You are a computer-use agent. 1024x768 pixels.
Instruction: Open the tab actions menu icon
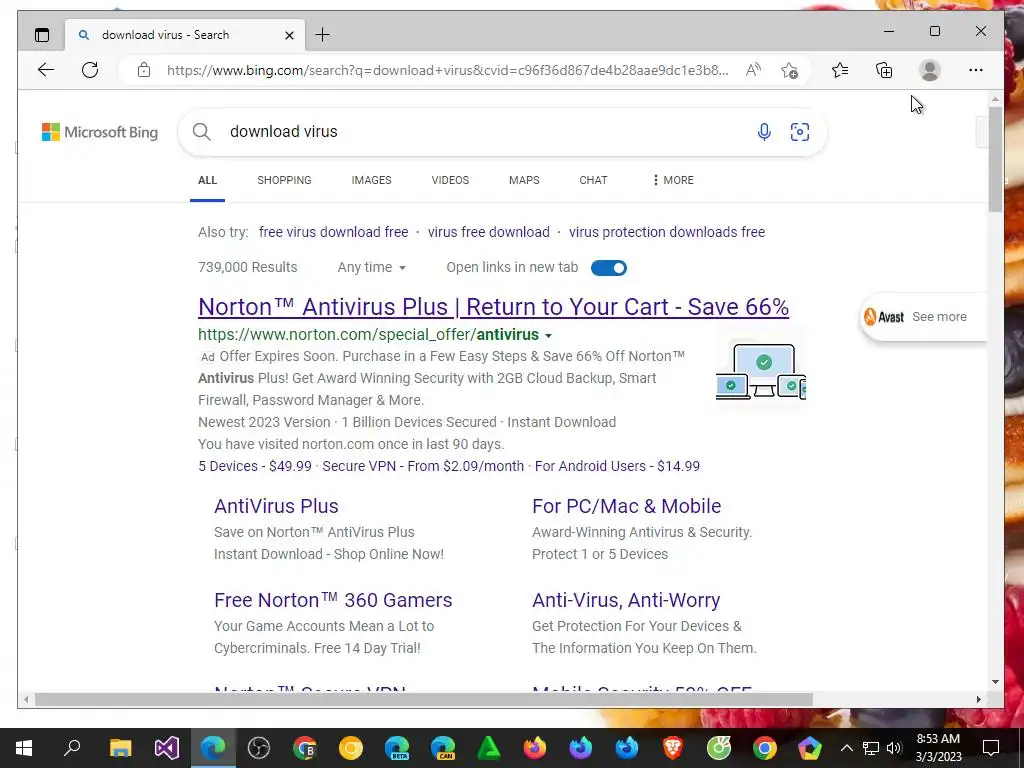pos(42,35)
